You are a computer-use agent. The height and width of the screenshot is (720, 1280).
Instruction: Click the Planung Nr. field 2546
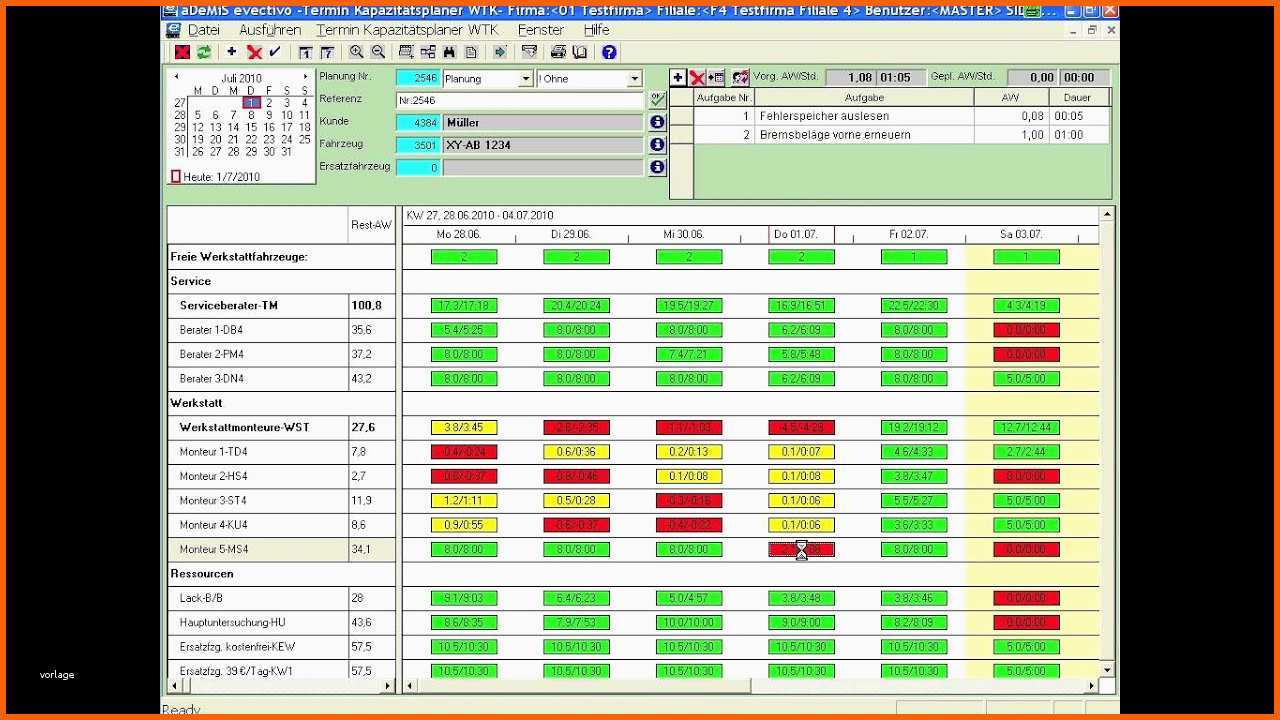[x=418, y=79]
